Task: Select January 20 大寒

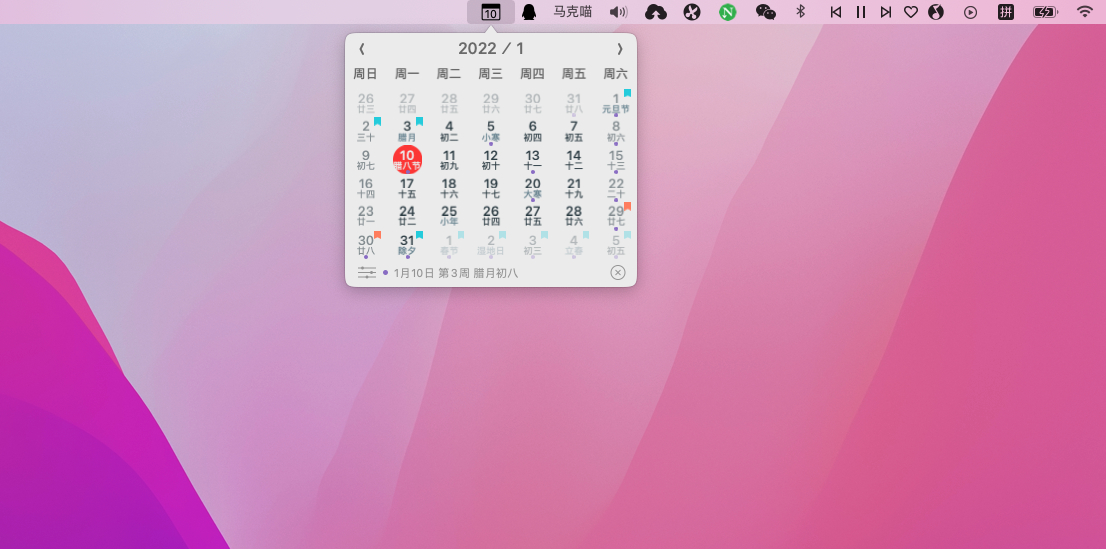Action: coord(533,188)
